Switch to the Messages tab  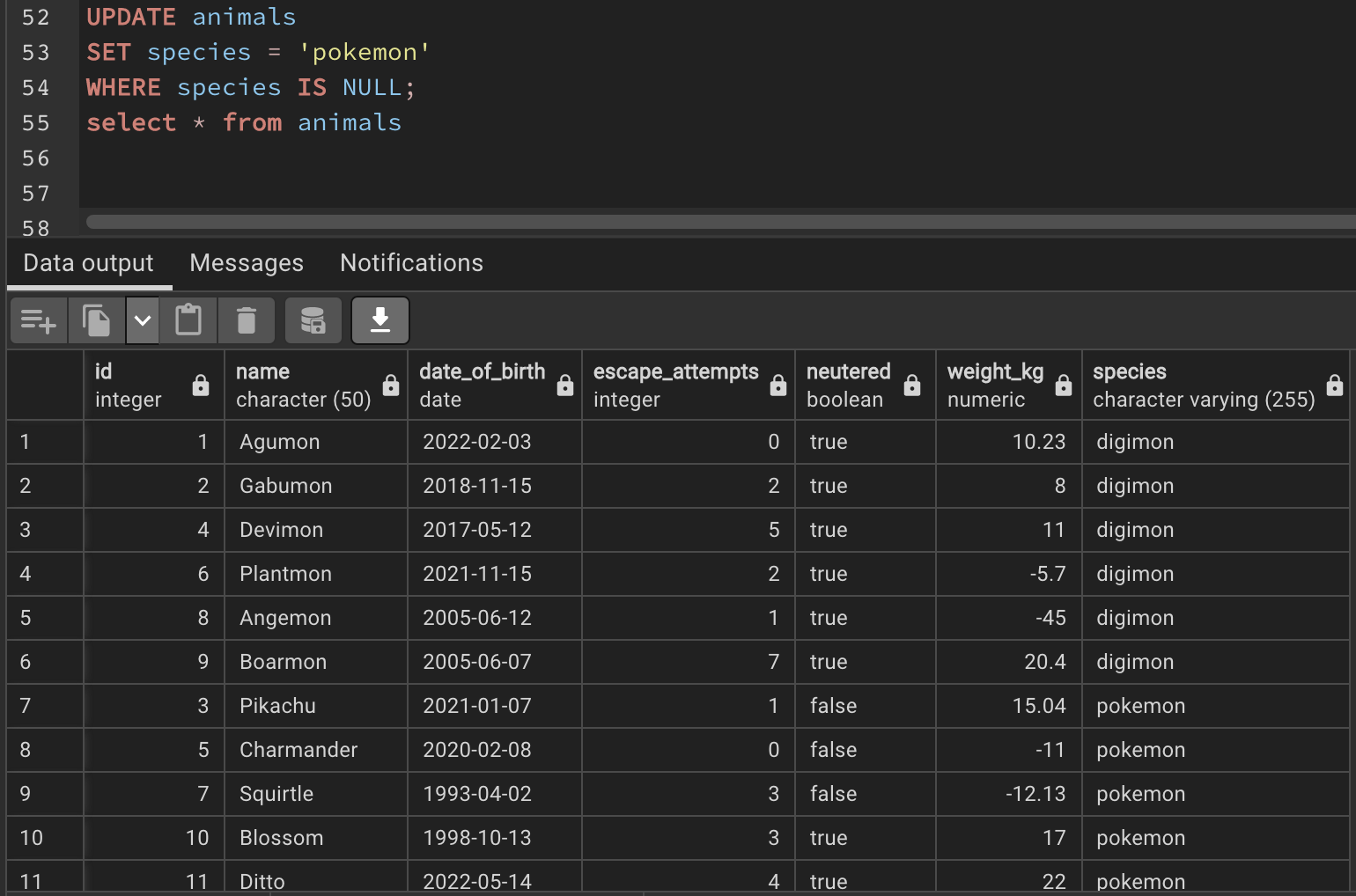tap(246, 262)
